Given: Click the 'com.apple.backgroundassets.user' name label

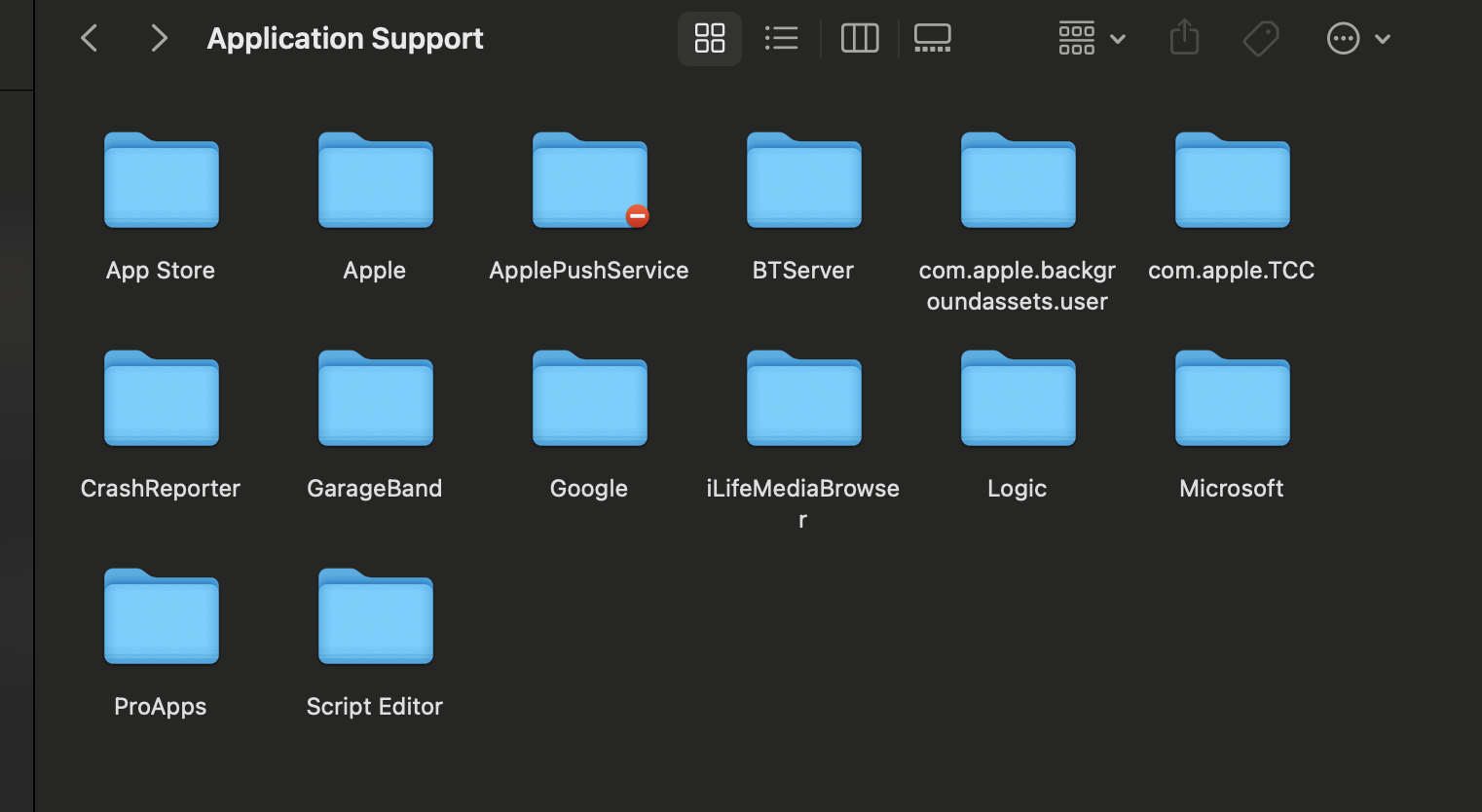Looking at the screenshot, I should [x=1018, y=286].
